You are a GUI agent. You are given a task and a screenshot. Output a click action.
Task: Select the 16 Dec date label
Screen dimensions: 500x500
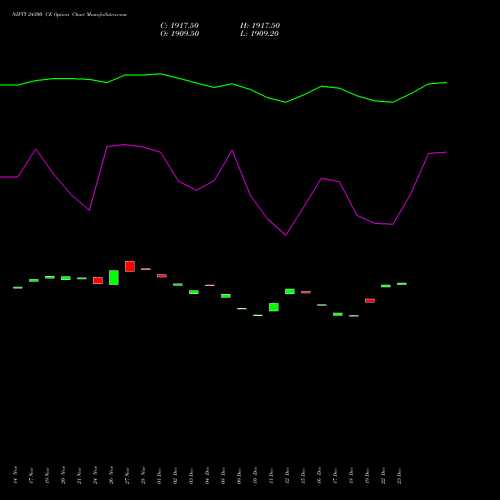(x=319, y=475)
